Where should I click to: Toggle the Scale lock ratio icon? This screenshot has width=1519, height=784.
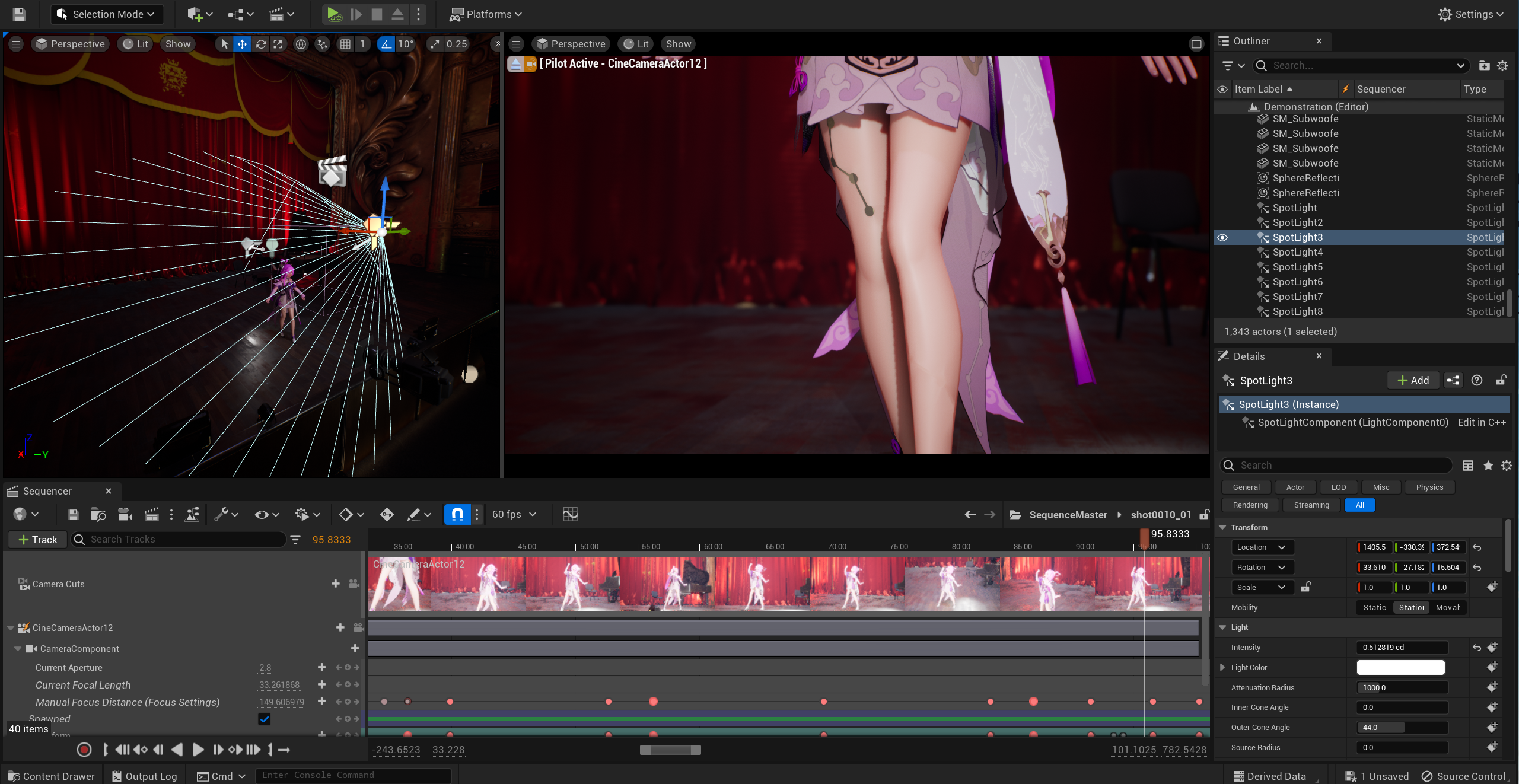coord(1305,587)
